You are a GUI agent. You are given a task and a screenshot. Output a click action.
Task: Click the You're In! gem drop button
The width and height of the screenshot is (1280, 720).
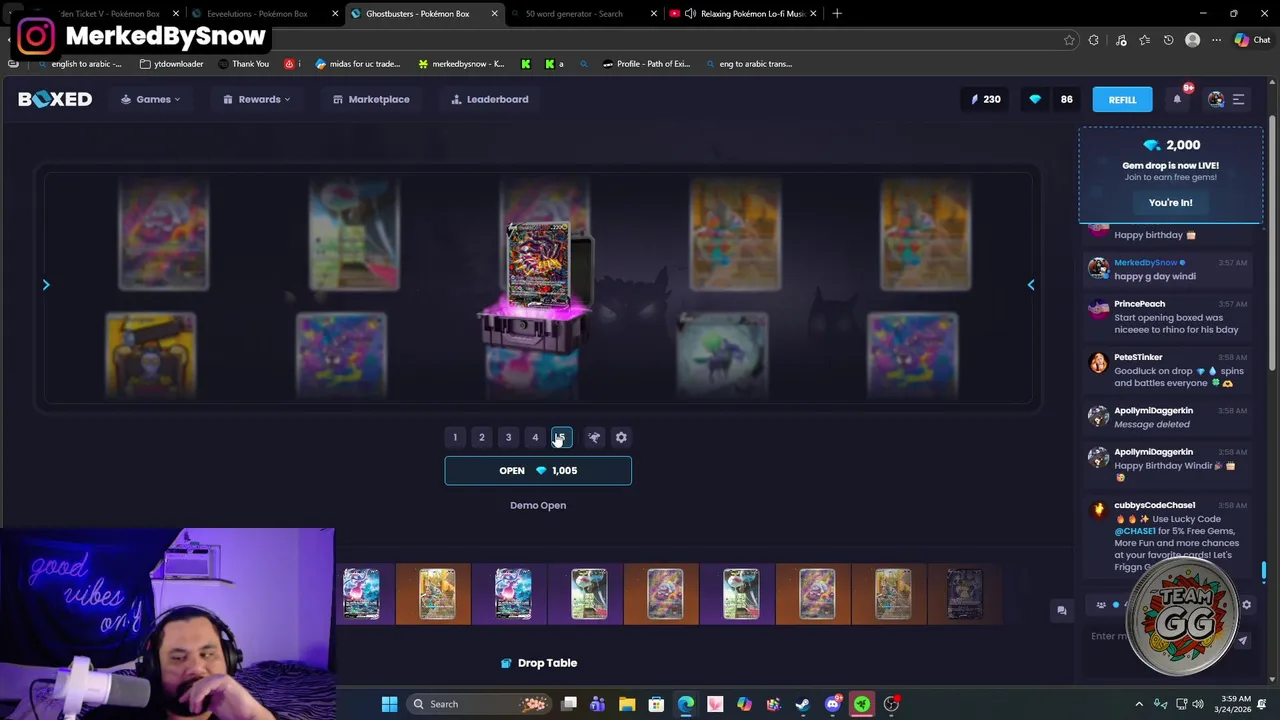point(1170,202)
